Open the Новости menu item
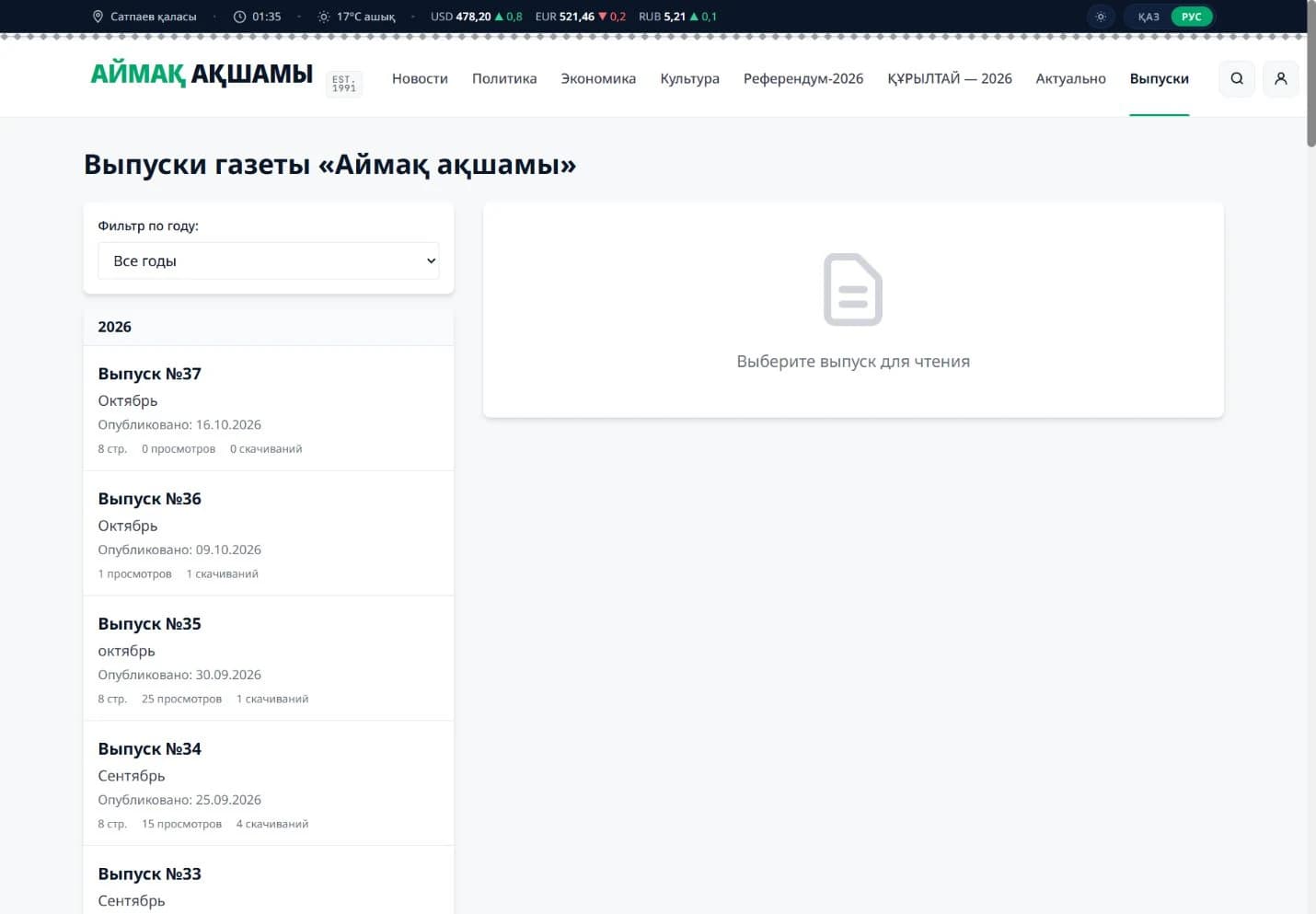This screenshot has width=1316, height=914. (x=420, y=78)
